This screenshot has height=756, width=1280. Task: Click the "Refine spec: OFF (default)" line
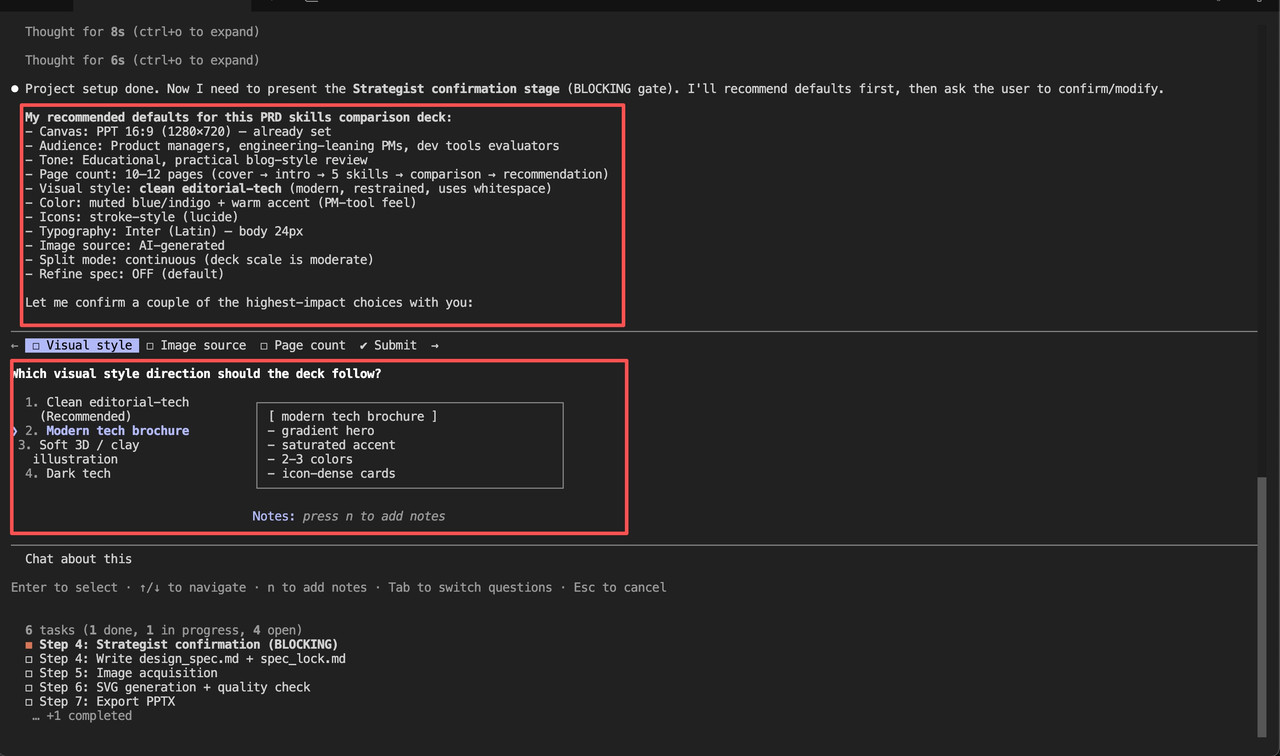tap(125, 274)
